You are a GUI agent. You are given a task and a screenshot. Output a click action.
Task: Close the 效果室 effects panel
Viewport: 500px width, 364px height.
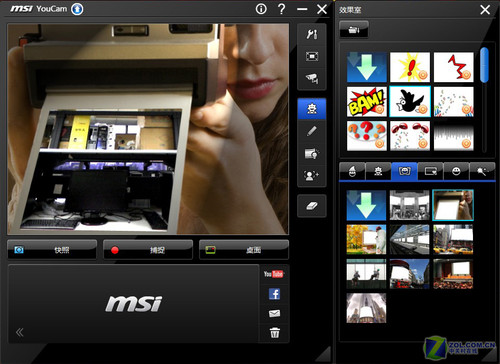[485, 10]
